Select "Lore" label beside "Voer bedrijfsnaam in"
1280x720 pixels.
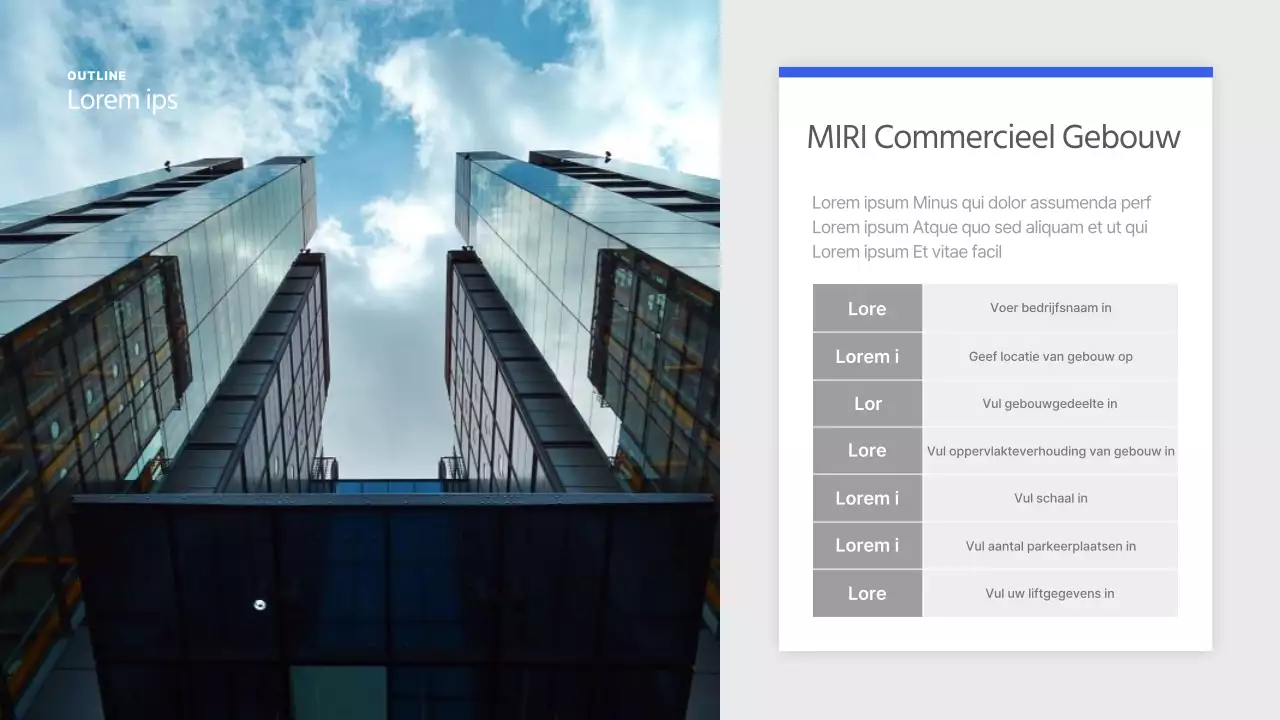(x=867, y=308)
